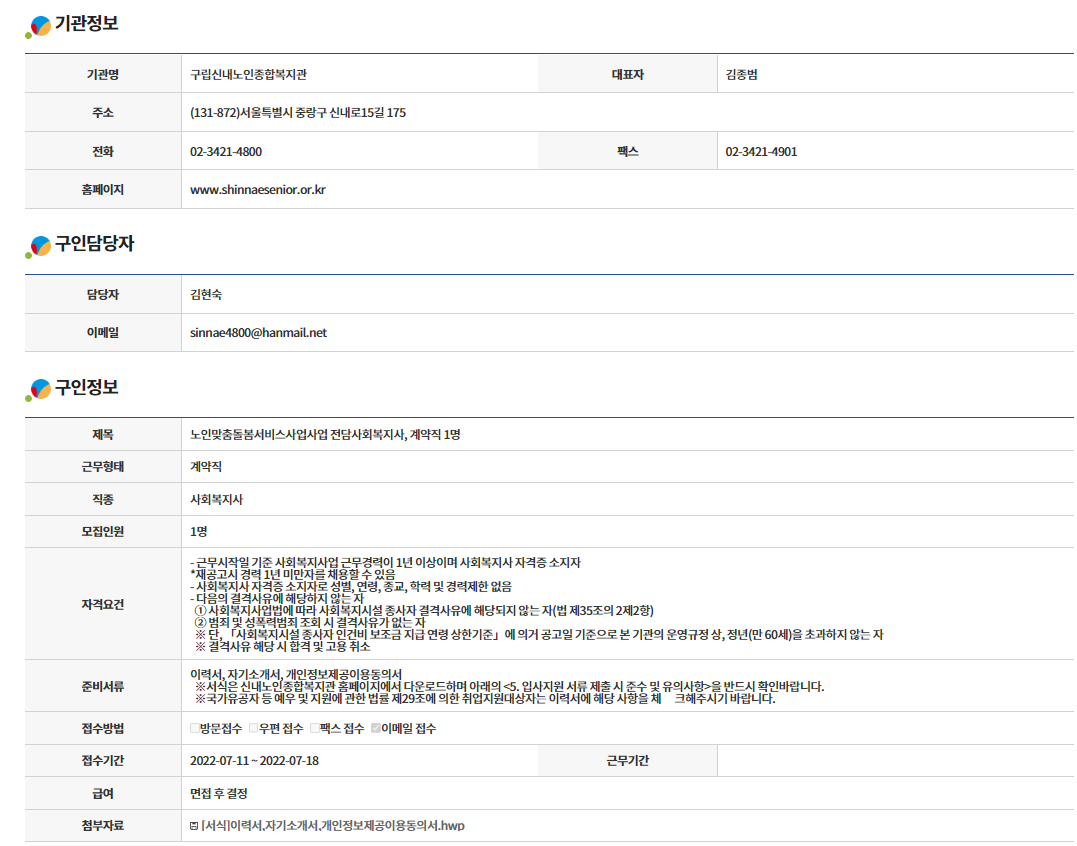
Task: Click the 접수기간 row label
Action: 103,761
